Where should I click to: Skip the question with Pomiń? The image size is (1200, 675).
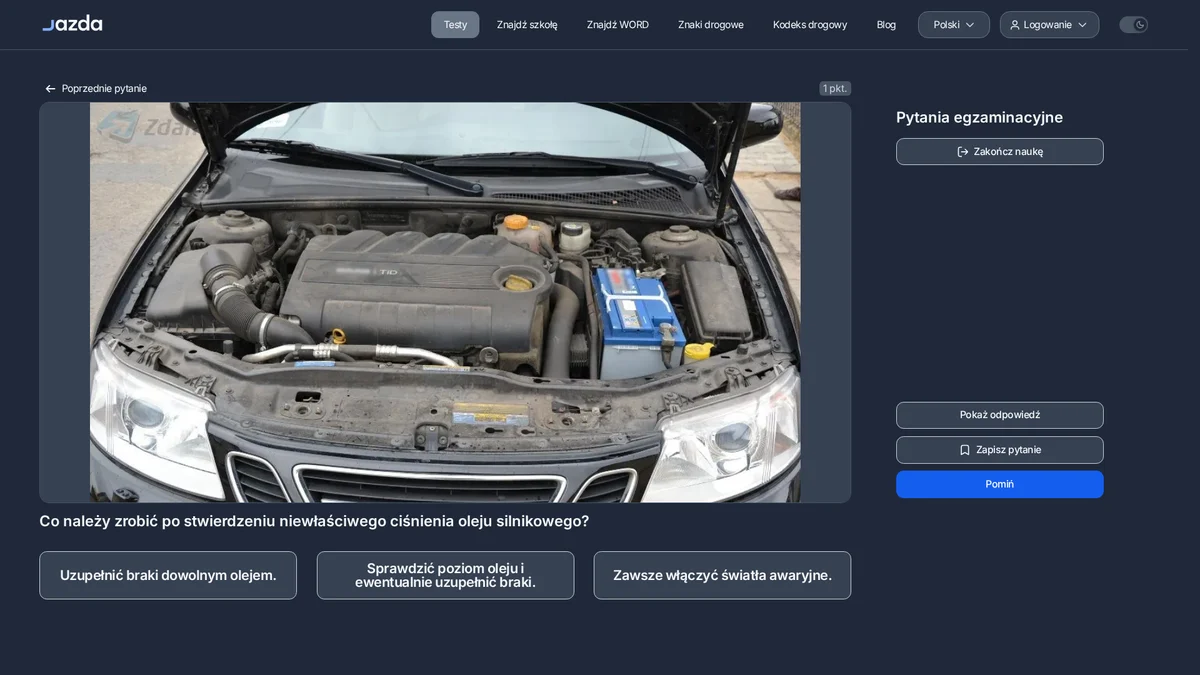tap(1000, 484)
